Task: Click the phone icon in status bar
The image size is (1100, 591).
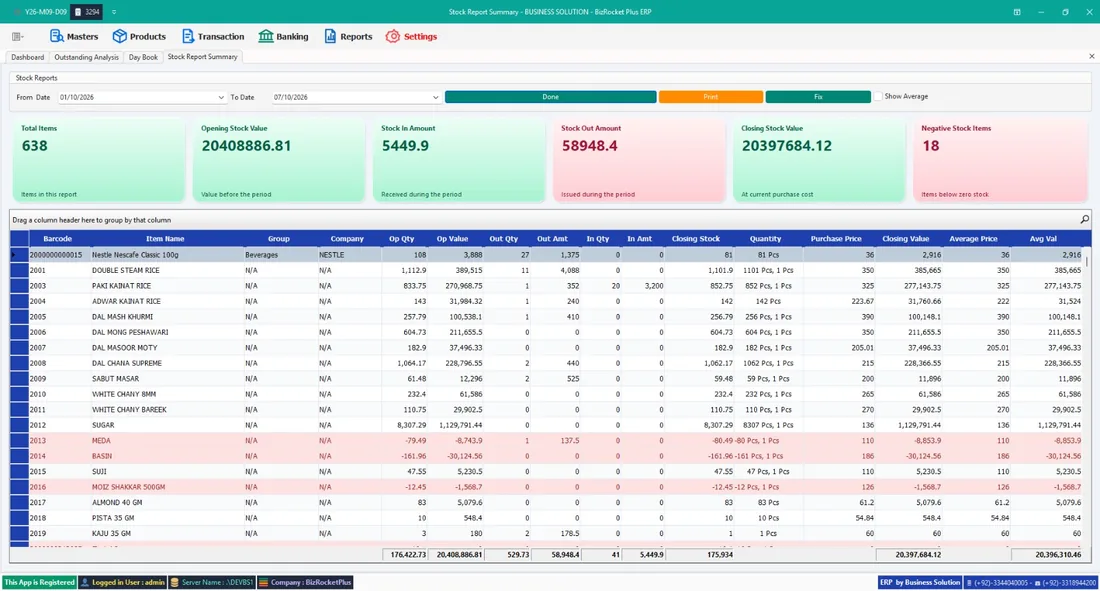Action: [x=970, y=583]
